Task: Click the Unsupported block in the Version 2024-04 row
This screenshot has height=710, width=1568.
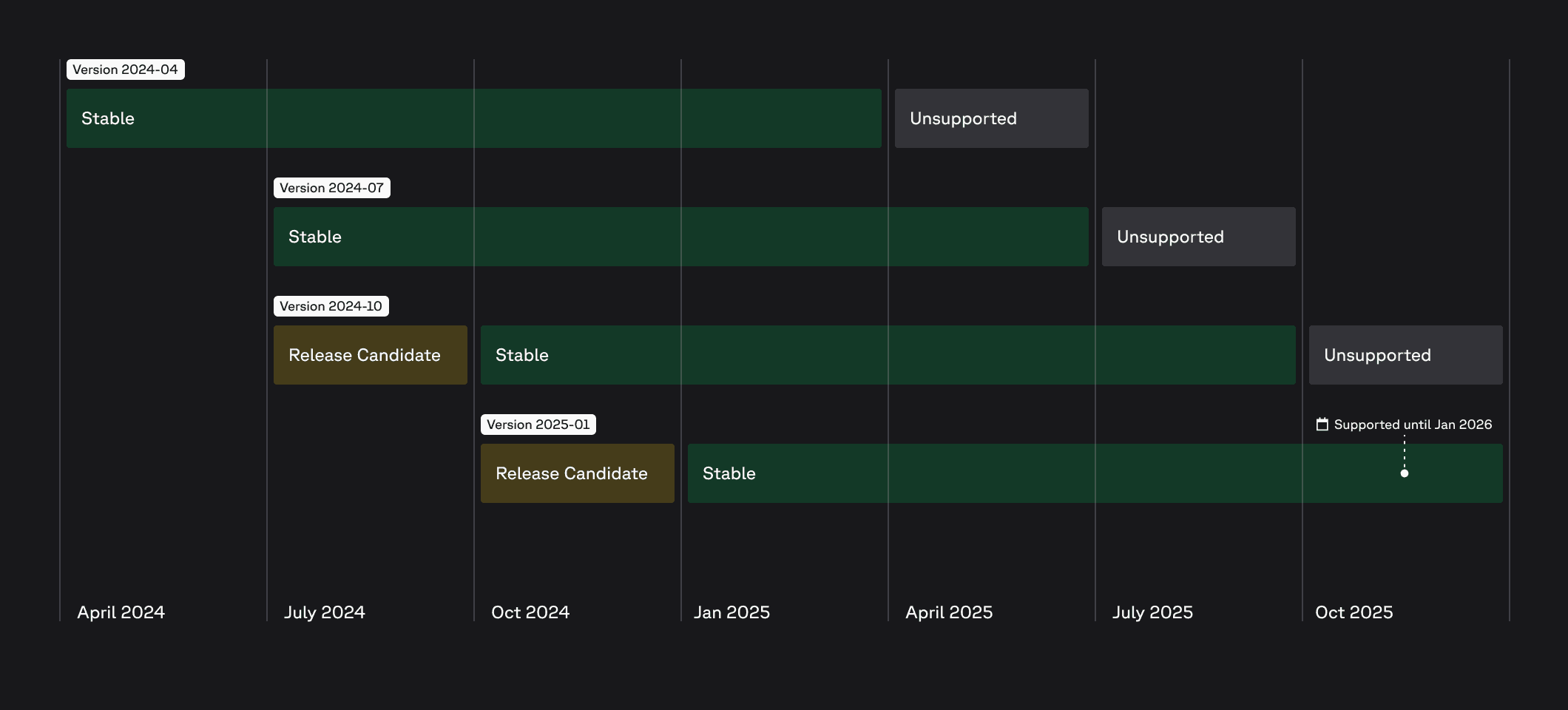Action: 991,118
